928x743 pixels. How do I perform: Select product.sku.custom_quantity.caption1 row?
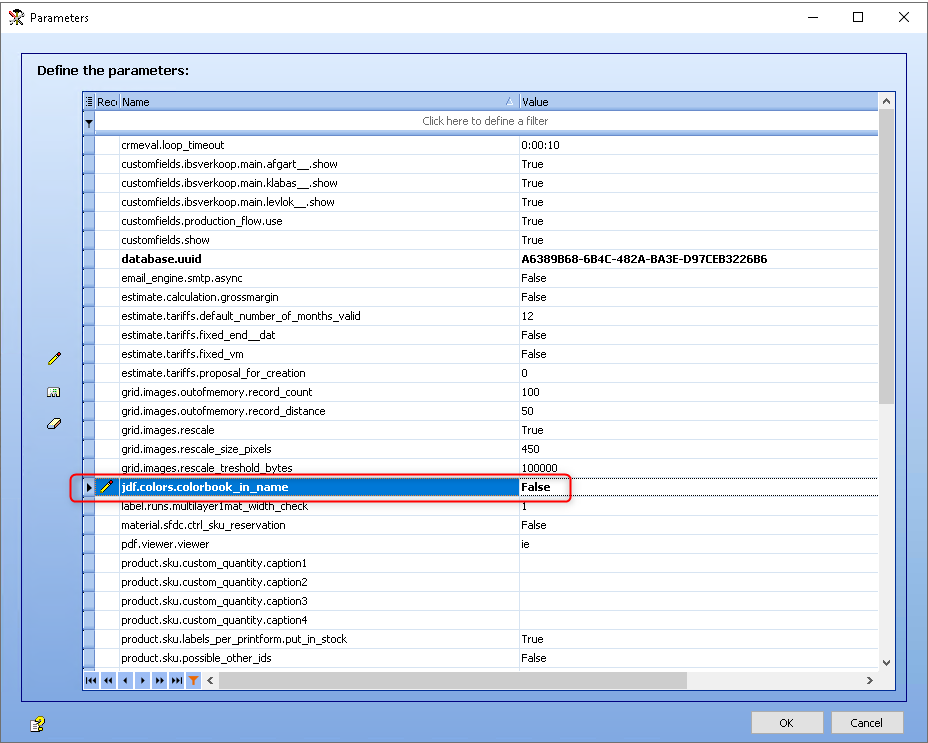(480, 562)
